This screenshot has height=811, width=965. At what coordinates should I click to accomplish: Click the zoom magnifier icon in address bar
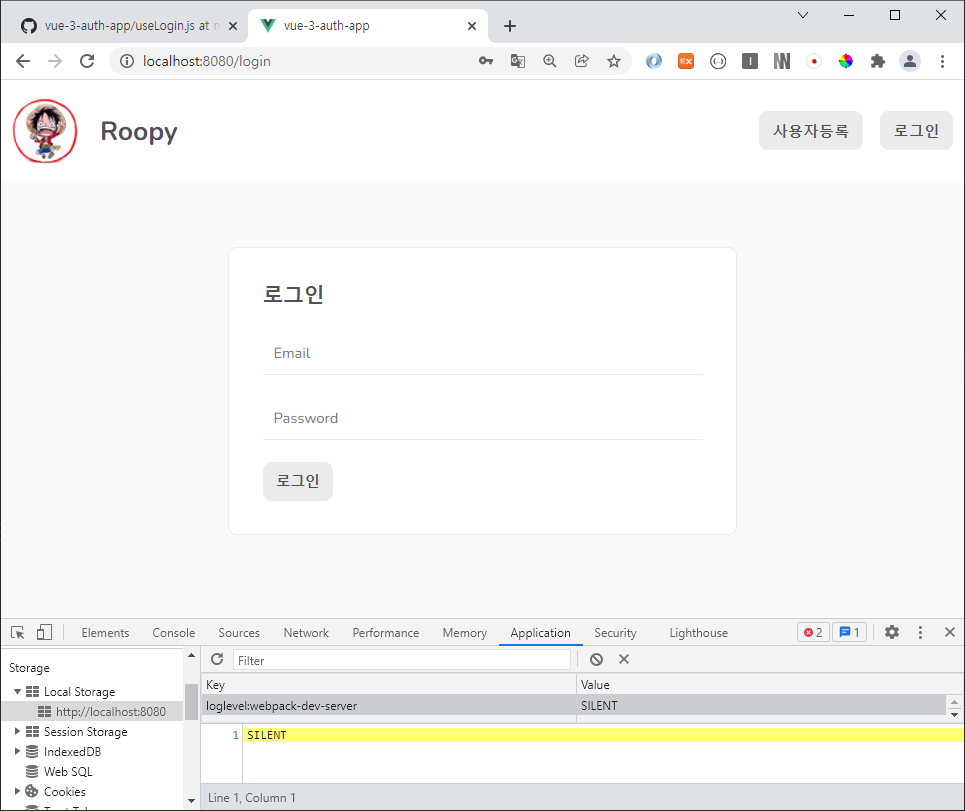click(x=550, y=61)
